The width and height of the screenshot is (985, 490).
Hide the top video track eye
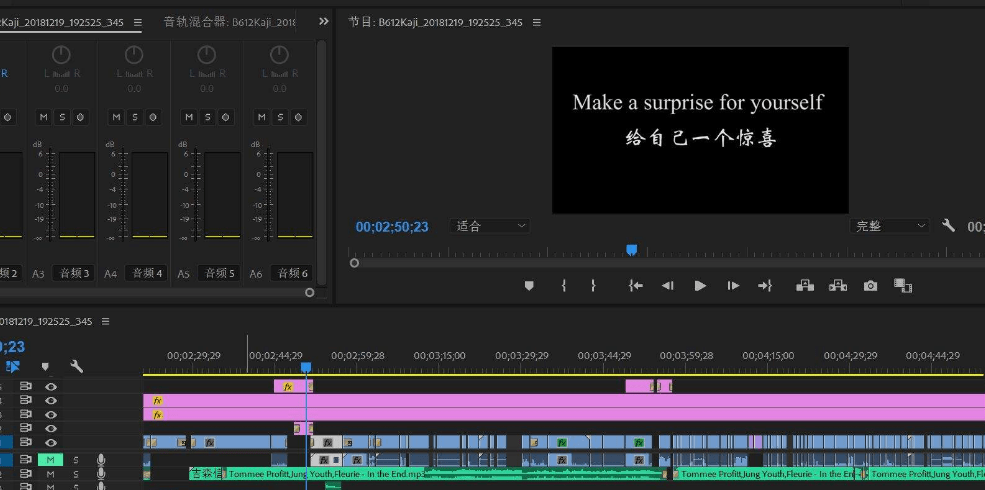point(50,386)
